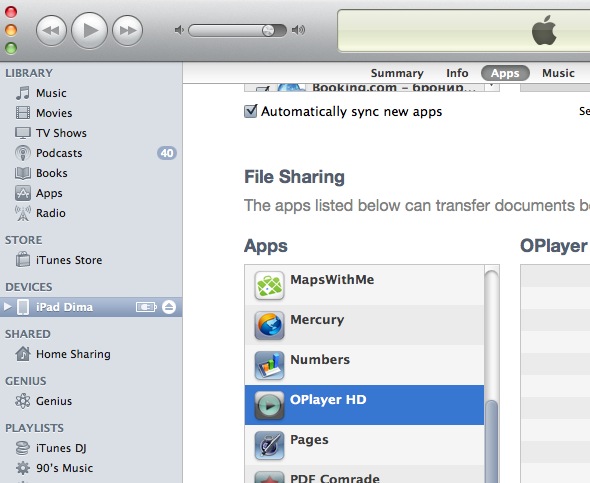Viewport: 590px width, 483px height.
Task: Select the TV Shows screen icon
Action: [x=23, y=133]
